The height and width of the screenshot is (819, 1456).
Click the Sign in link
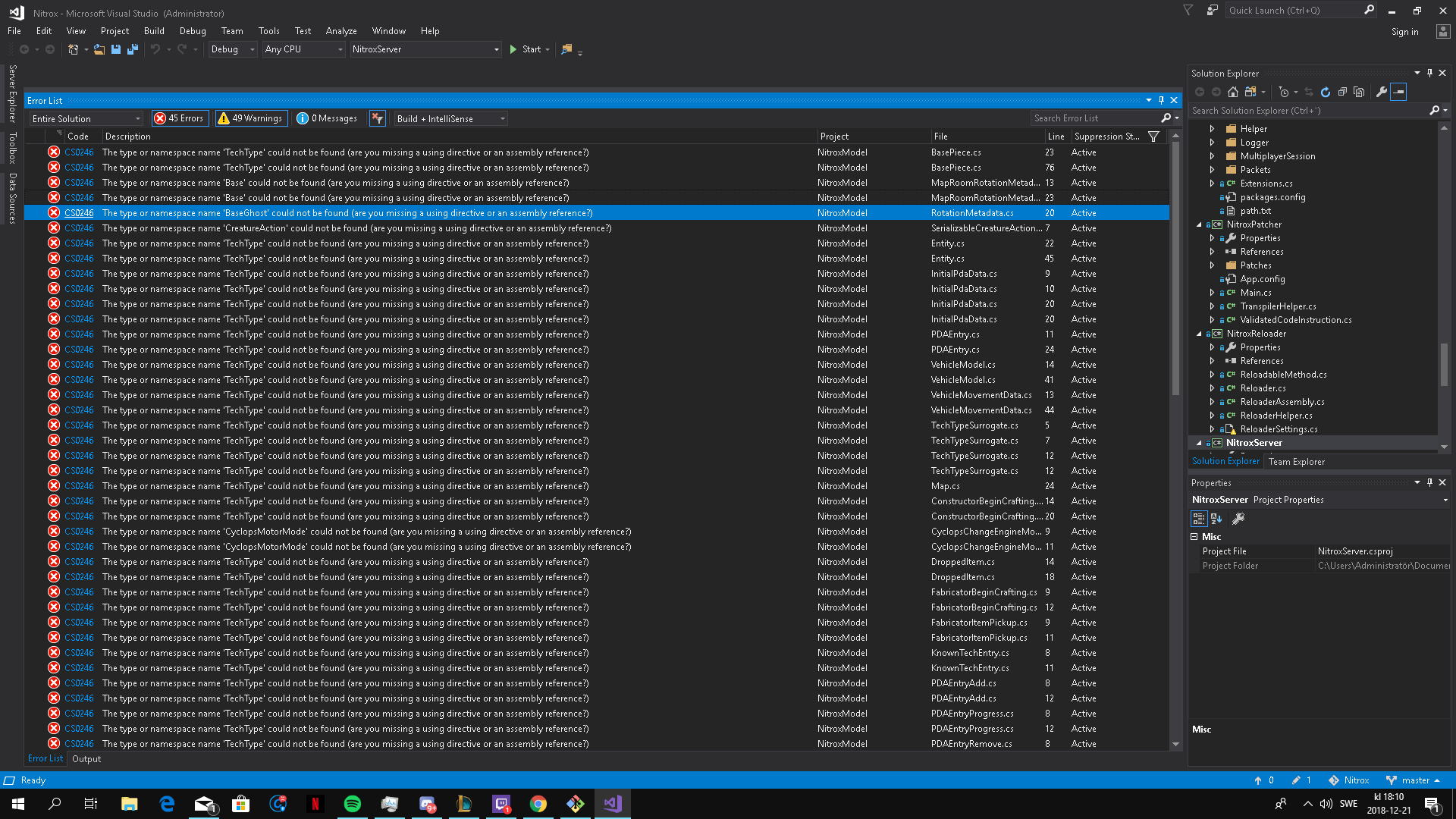(x=1404, y=31)
